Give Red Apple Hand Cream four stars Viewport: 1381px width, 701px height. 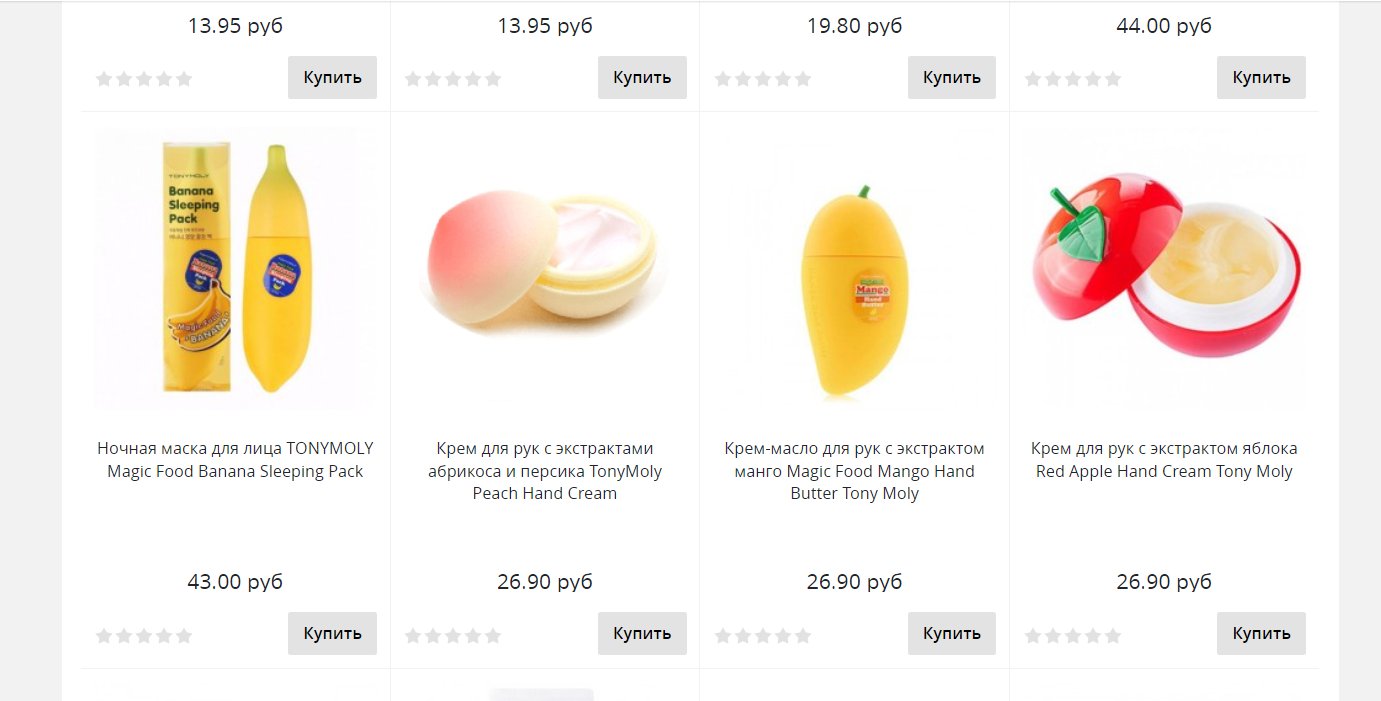coord(1093,635)
